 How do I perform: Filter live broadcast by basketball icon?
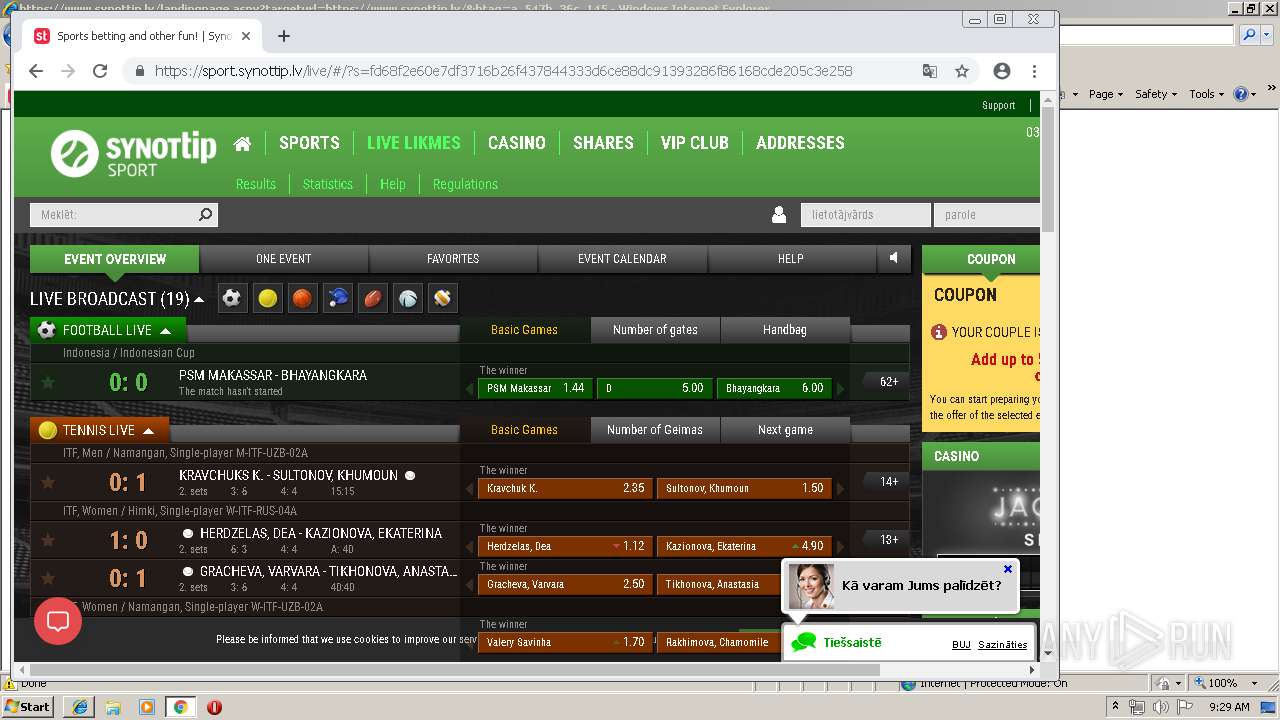click(302, 298)
